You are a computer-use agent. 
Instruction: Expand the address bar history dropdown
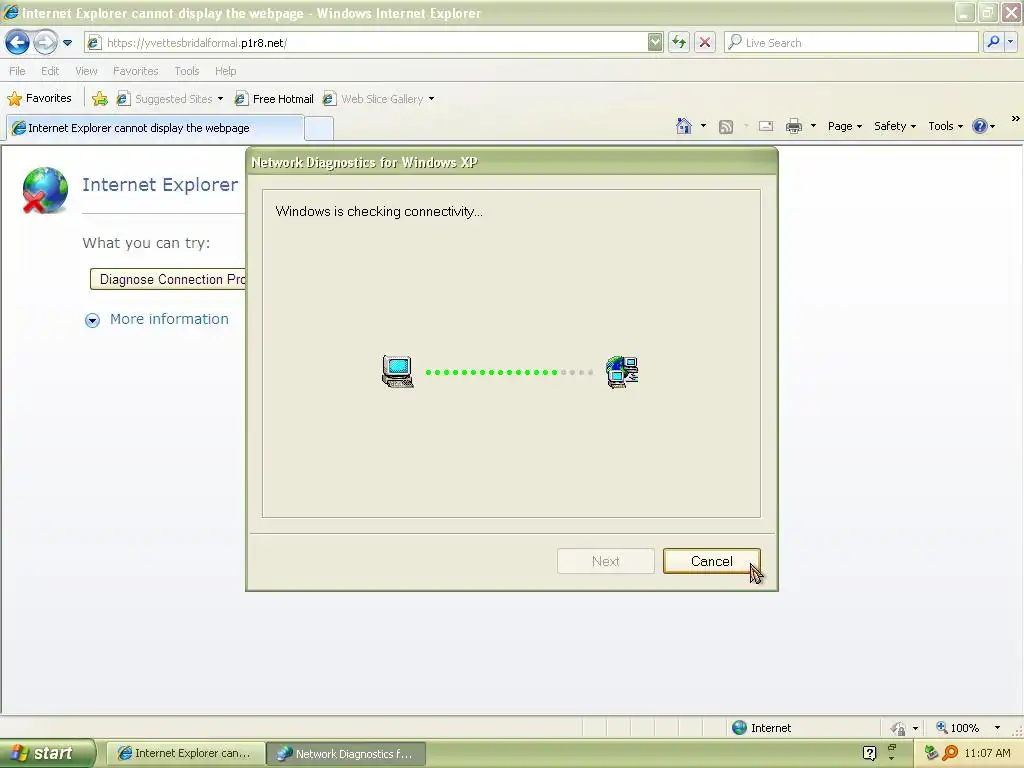coord(655,43)
